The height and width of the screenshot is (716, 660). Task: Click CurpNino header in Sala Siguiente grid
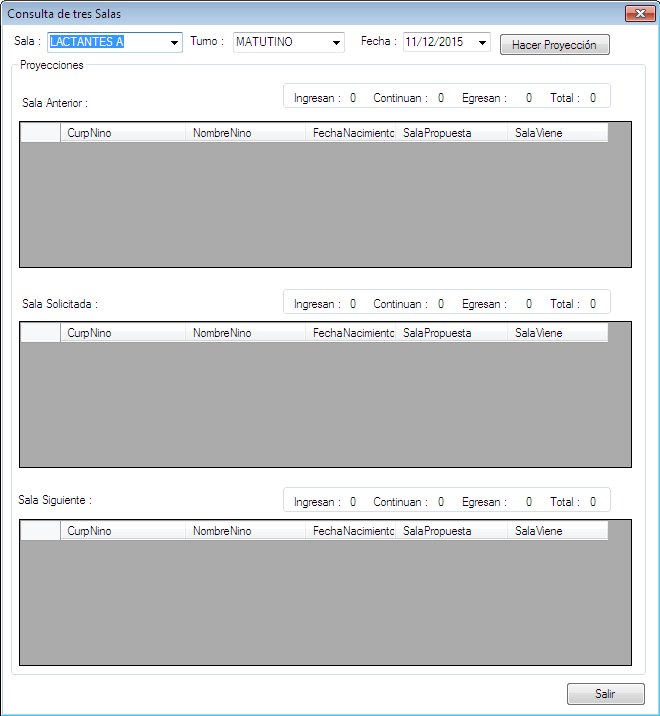[123, 531]
